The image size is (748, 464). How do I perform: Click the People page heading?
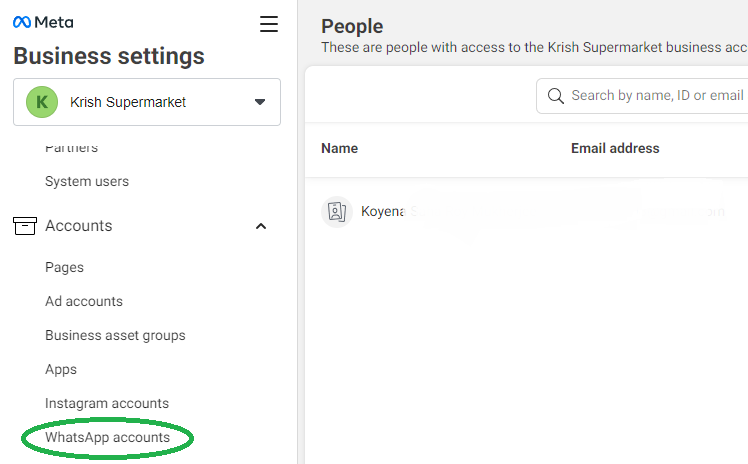352,26
